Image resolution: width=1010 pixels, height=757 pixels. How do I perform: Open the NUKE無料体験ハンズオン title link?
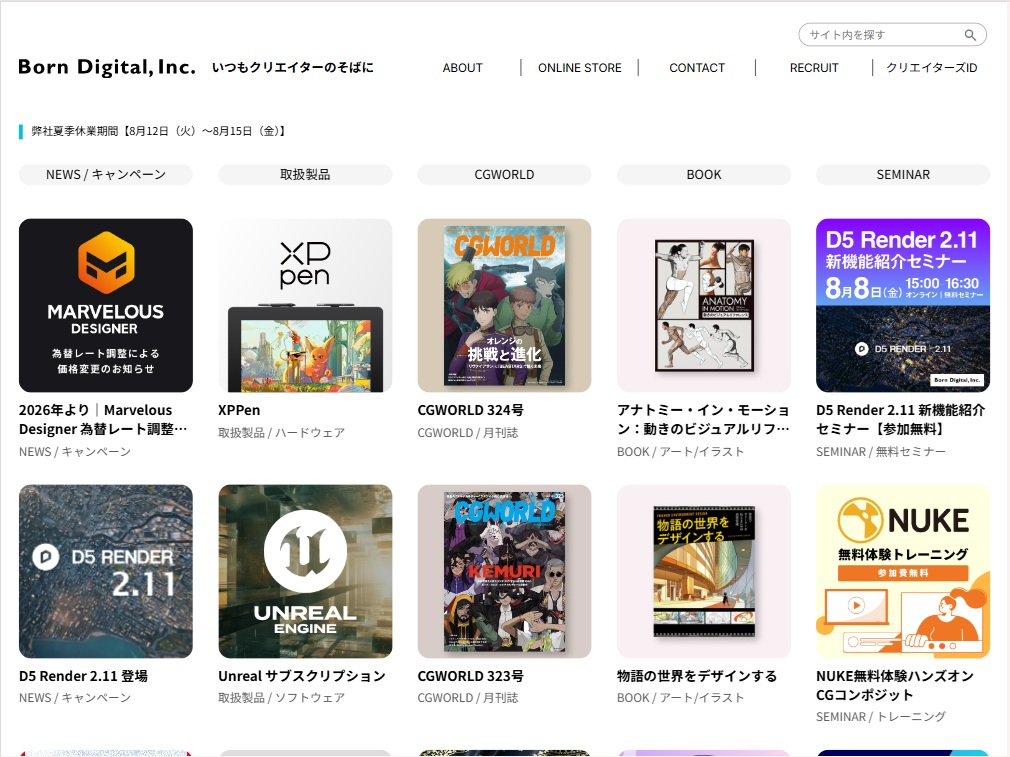click(895, 685)
